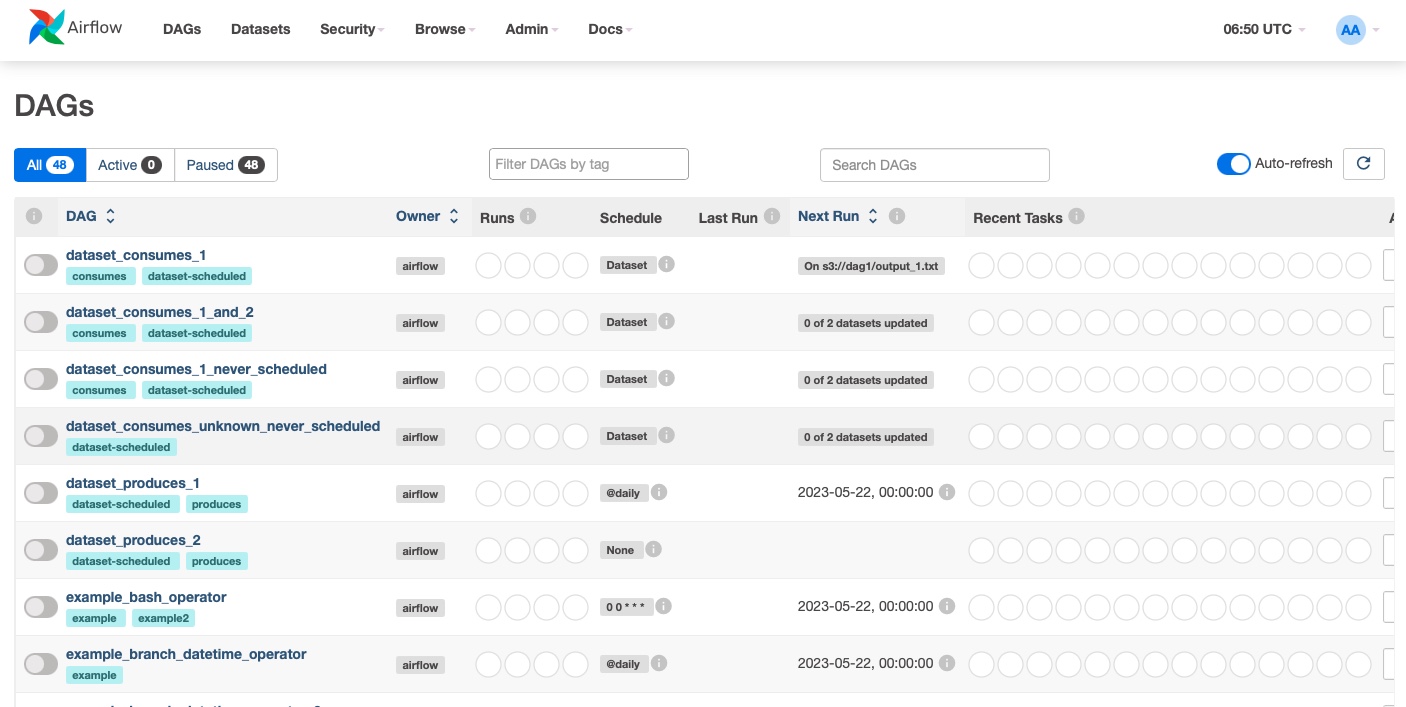Open the Datasets navigation item
The width and height of the screenshot is (1406, 707).
coord(261,29)
